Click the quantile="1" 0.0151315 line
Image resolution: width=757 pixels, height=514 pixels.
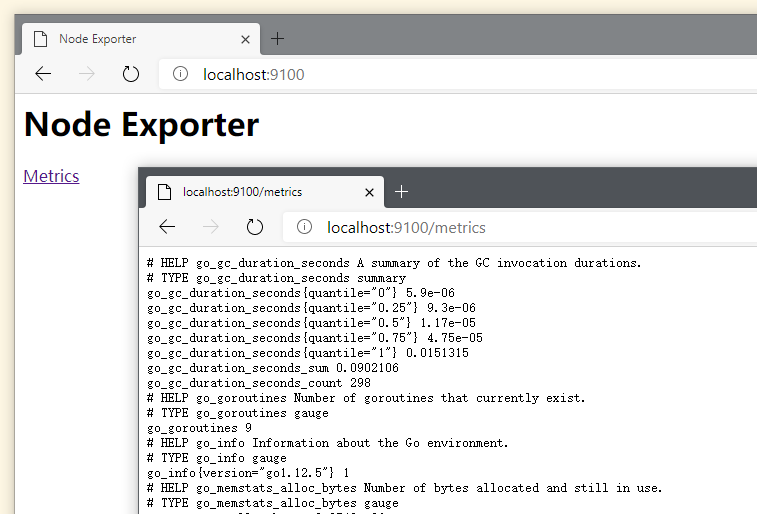point(308,353)
